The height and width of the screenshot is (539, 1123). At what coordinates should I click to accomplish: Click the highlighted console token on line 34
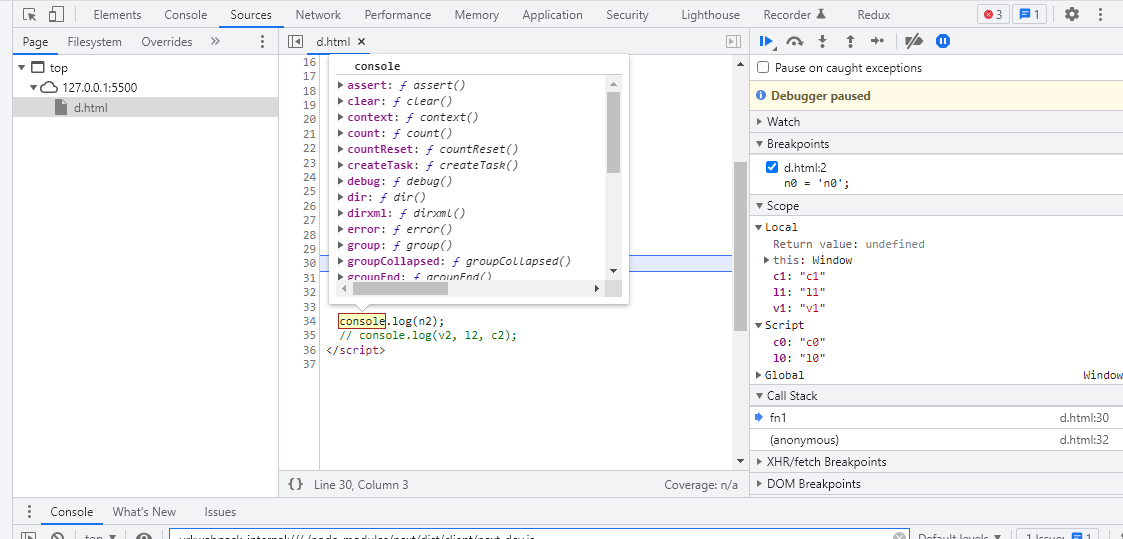coord(362,321)
